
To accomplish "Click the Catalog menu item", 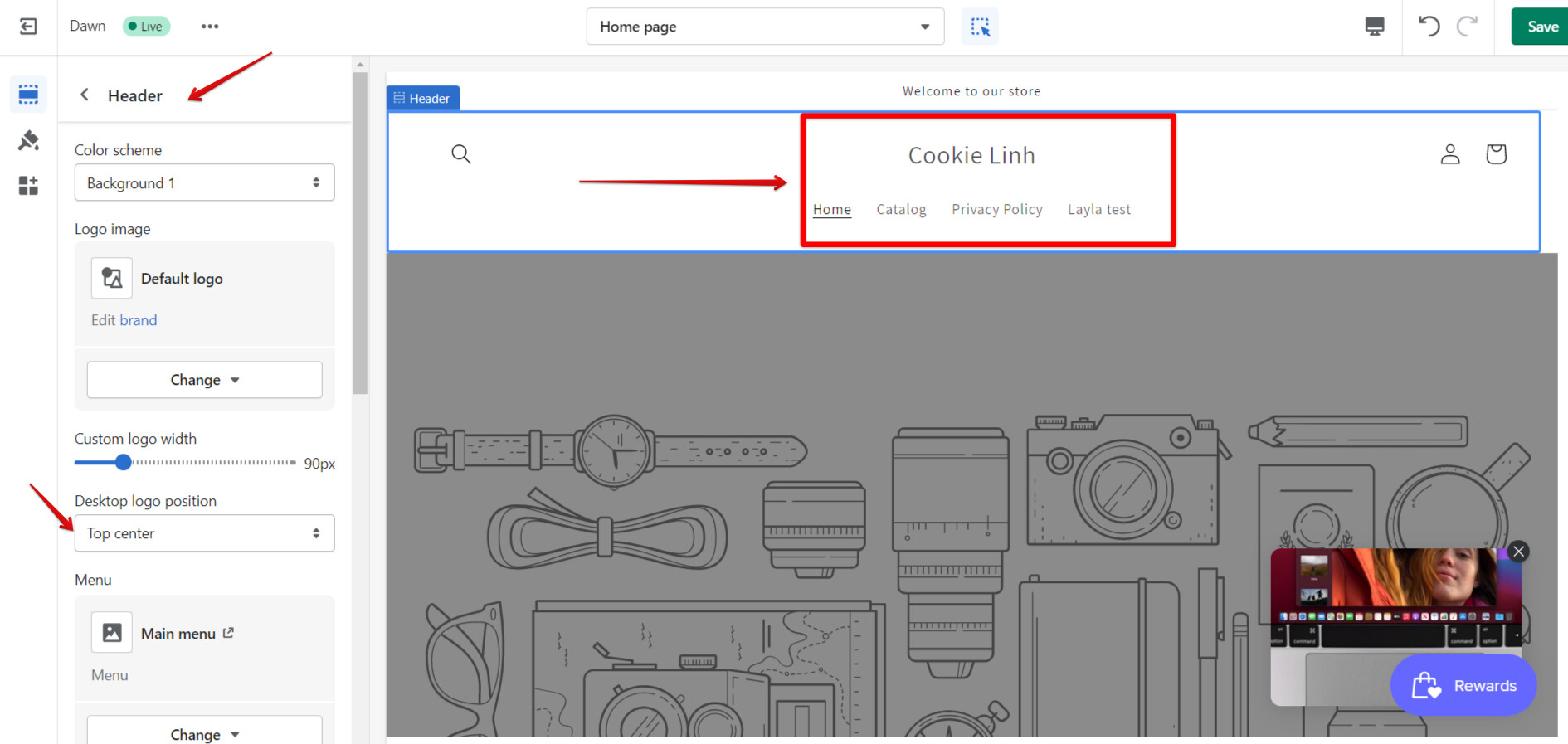I will click(x=901, y=210).
